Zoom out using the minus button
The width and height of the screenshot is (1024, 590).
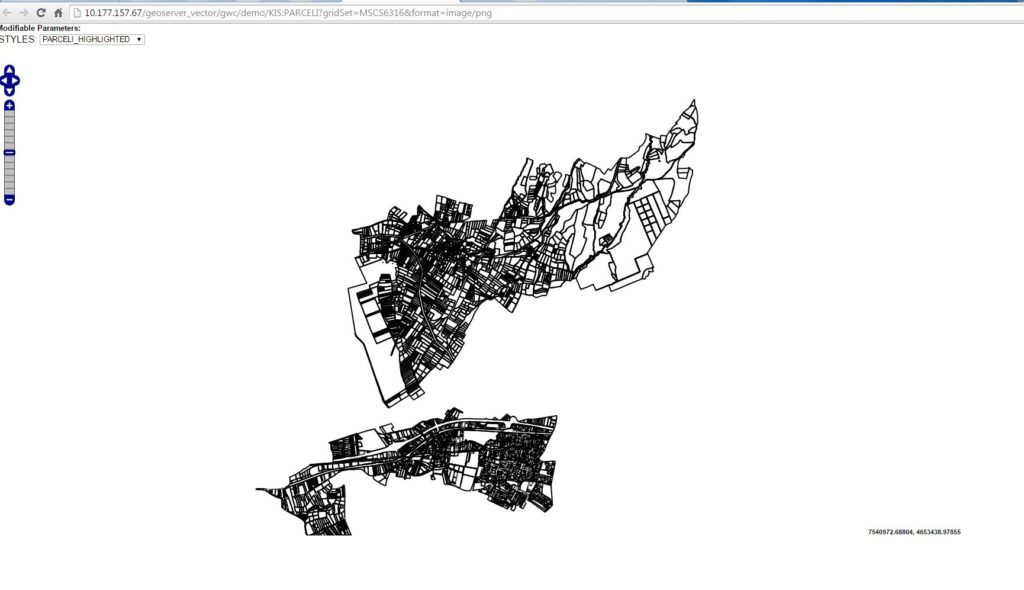[x=9, y=200]
